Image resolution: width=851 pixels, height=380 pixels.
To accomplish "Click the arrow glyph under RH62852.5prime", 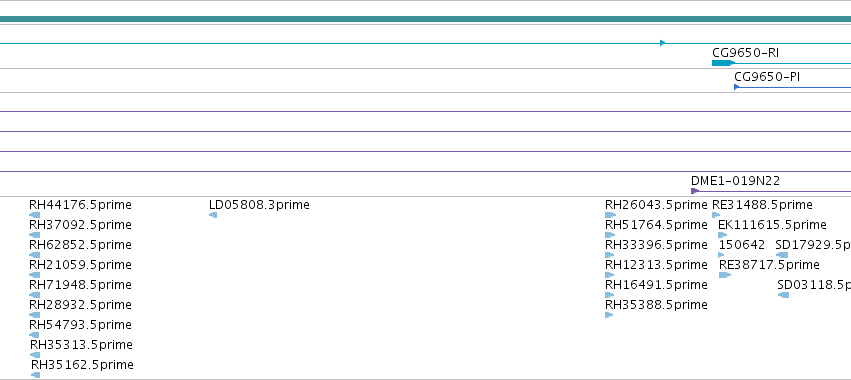I will coord(35,255).
